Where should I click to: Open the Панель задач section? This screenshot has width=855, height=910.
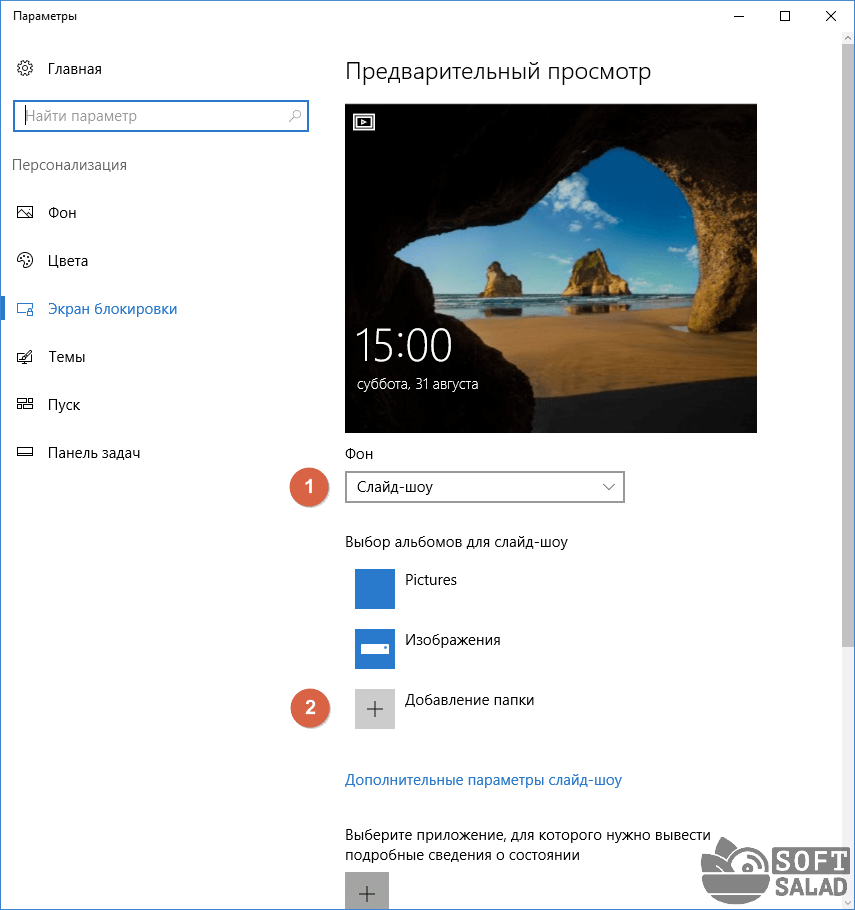94,453
